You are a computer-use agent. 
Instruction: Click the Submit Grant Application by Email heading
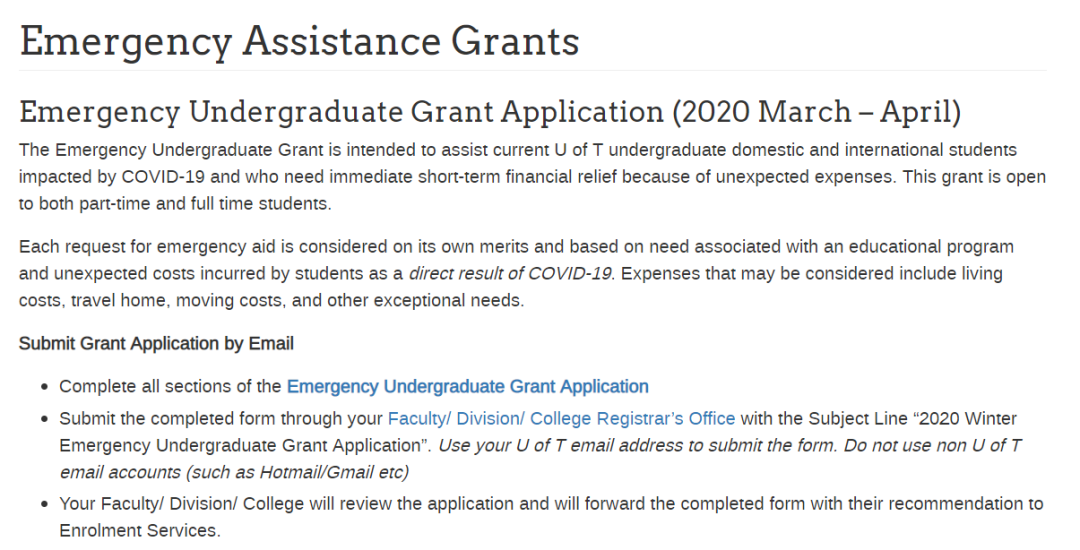(156, 343)
